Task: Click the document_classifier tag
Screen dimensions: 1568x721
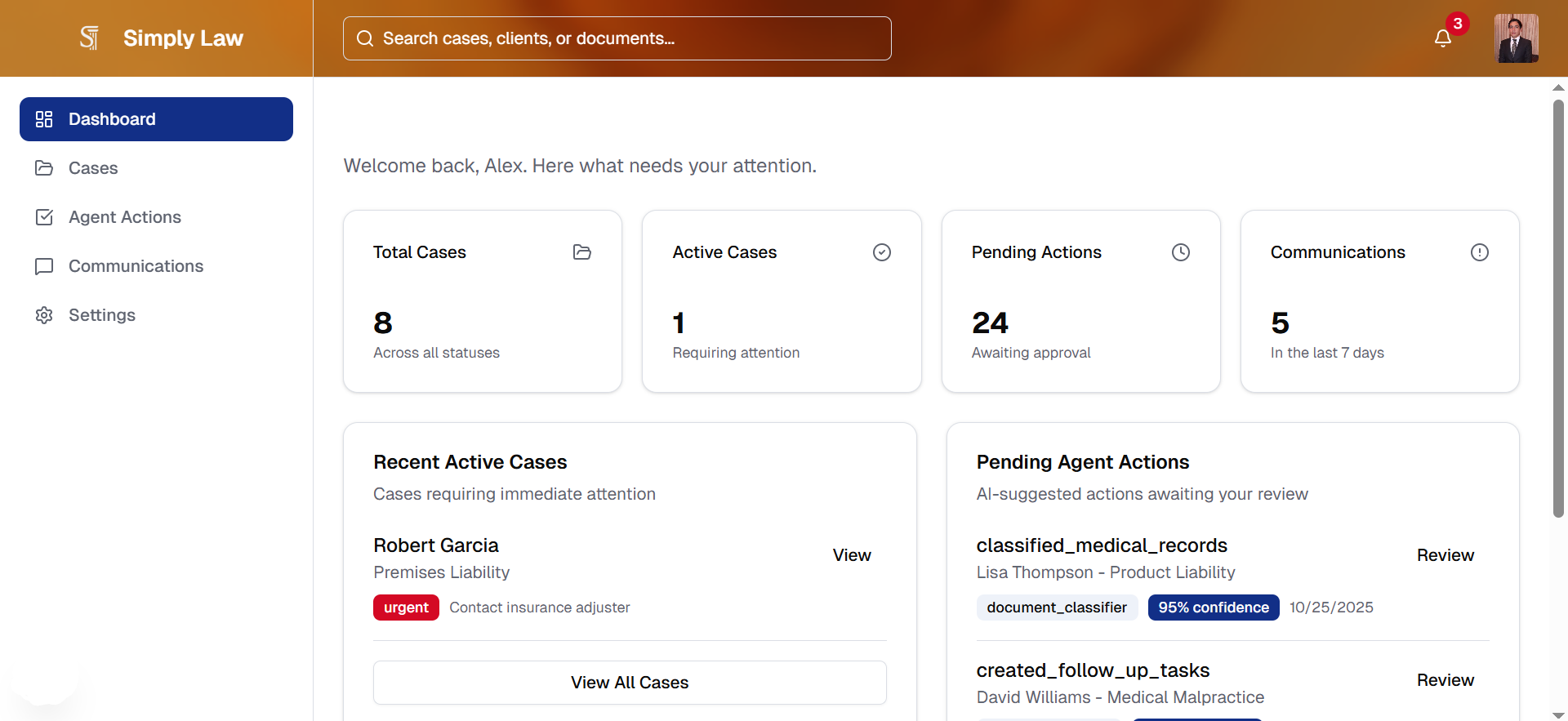Action: coord(1057,608)
